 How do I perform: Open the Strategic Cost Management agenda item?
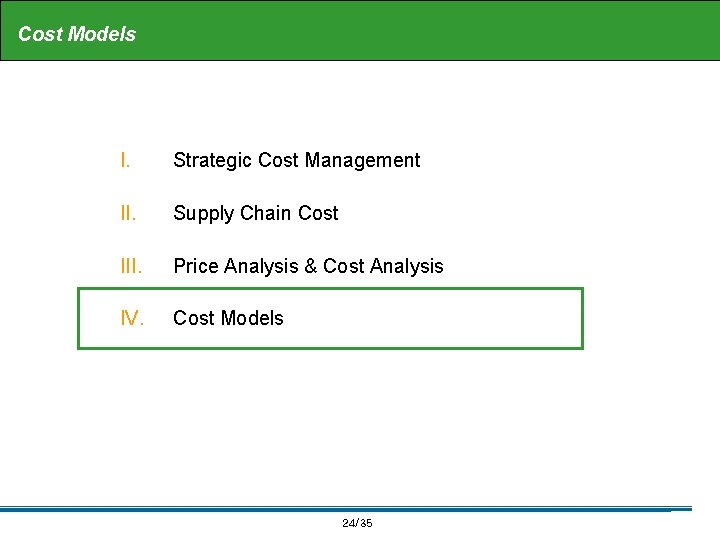pos(296,160)
